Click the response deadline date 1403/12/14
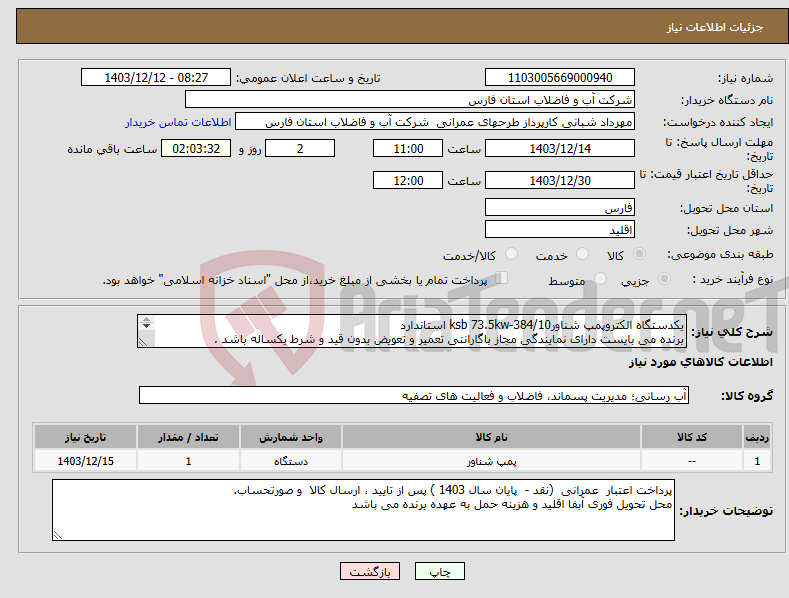 [x=560, y=148]
